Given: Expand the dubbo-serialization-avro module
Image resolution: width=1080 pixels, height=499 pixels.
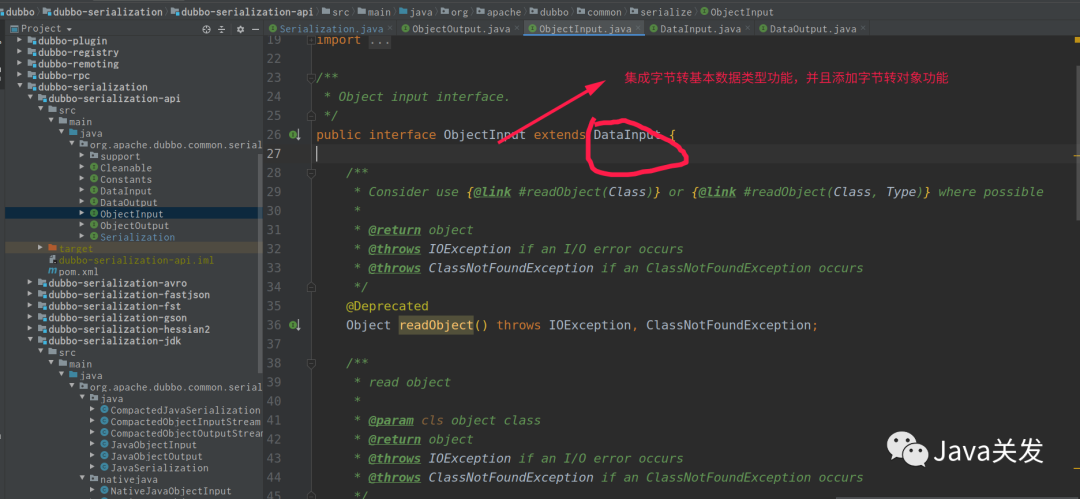Looking at the screenshot, I should pos(30,283).
